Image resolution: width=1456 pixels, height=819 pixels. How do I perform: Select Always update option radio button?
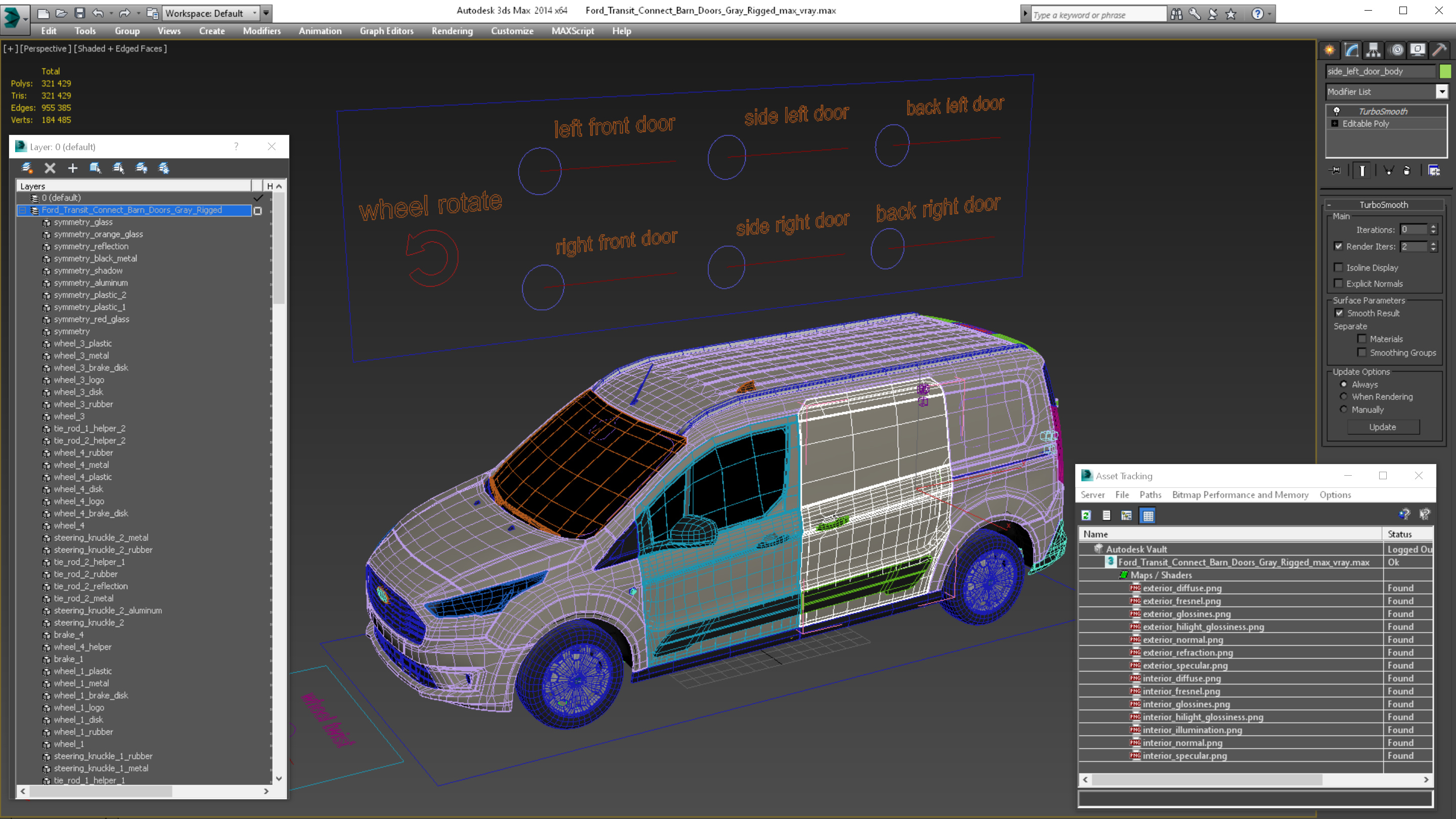coord(1344,384)
